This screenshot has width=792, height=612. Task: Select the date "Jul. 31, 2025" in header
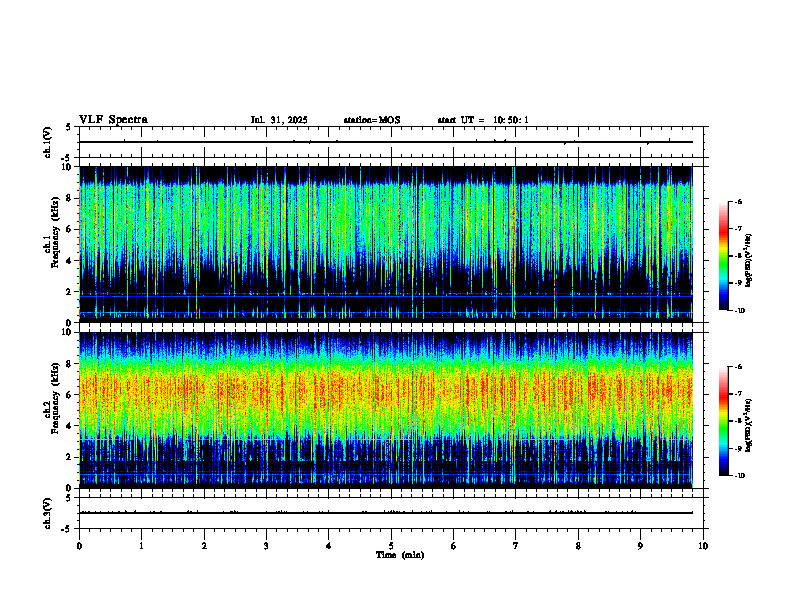[x=279, y=120]
